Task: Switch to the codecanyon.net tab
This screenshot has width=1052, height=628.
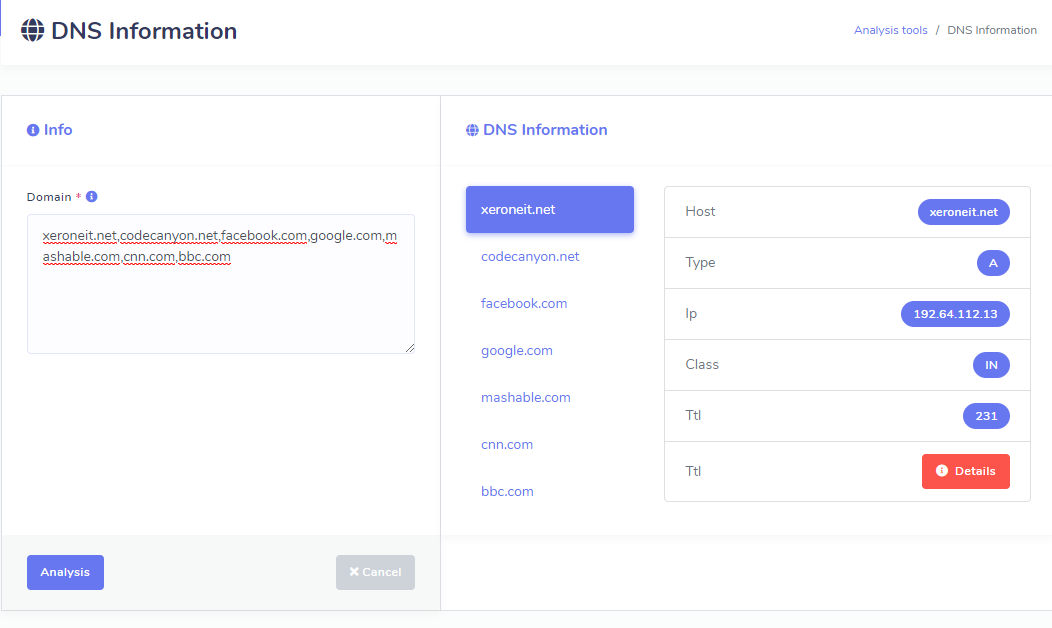Action: (530, 257)
